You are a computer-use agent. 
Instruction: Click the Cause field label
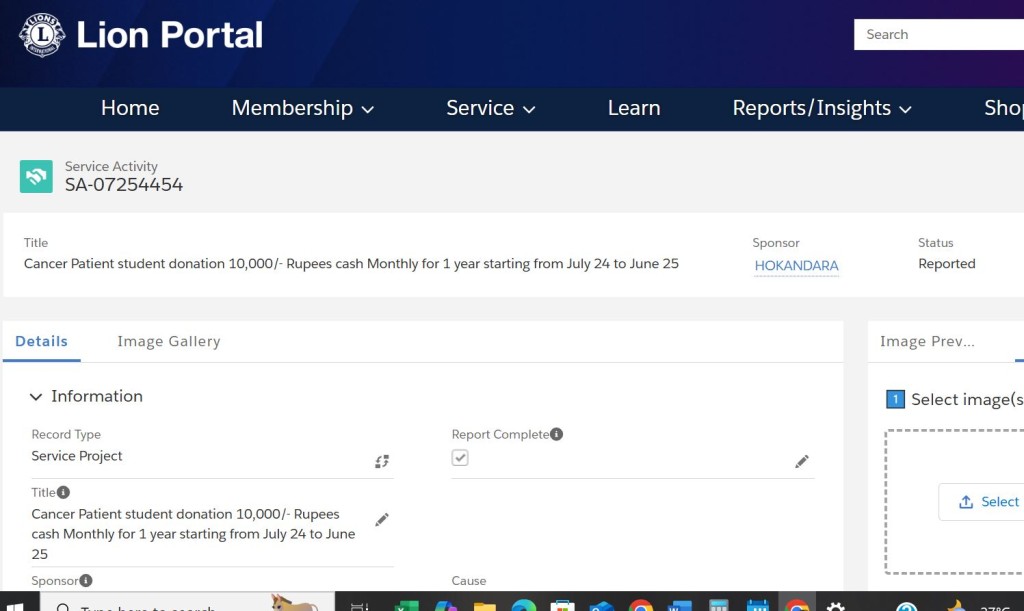[469, 580]
